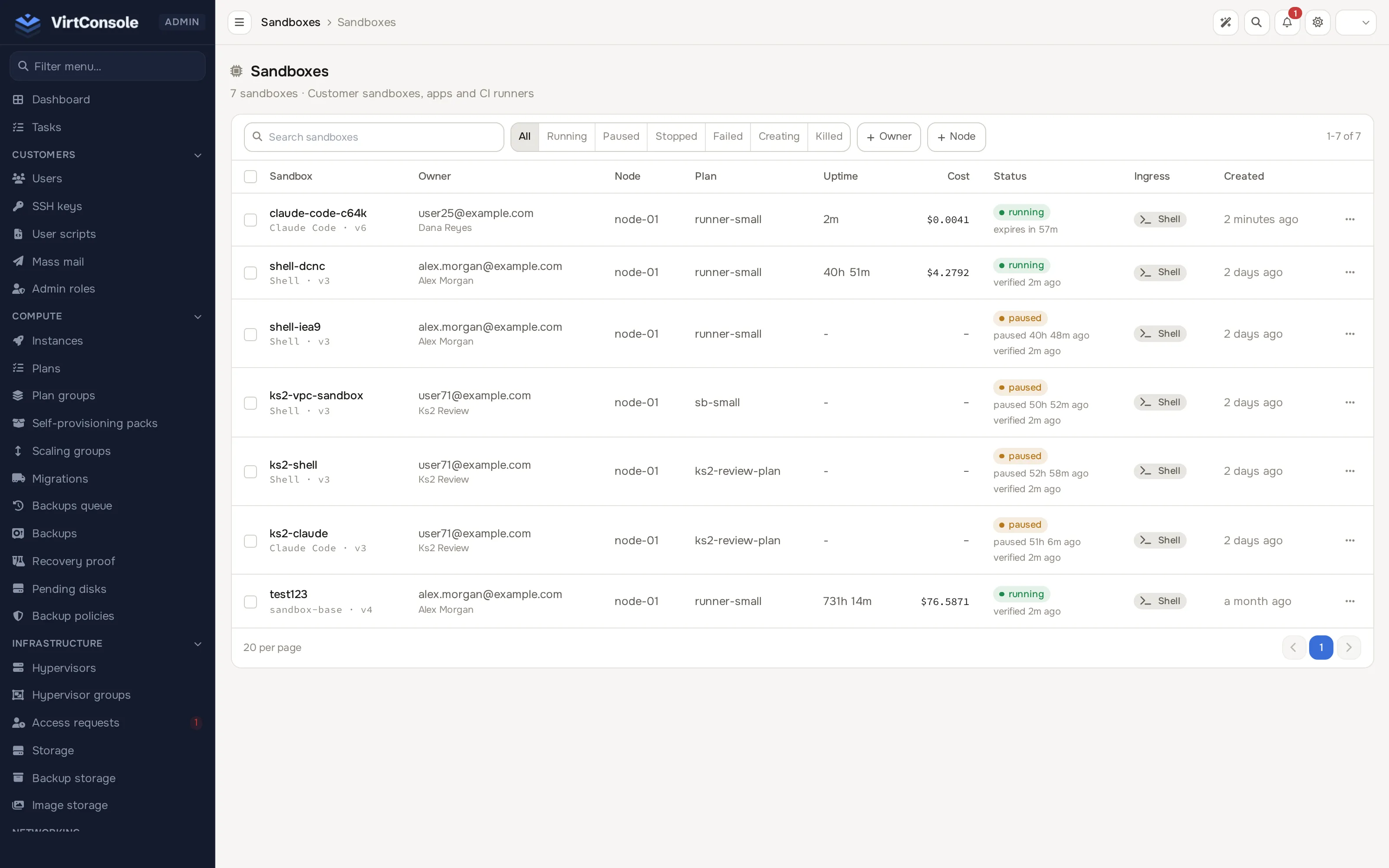Open Shell ingress for shell-dcnc
The width and height of the screenshot is (1389, 868).
coord(1160,273)
